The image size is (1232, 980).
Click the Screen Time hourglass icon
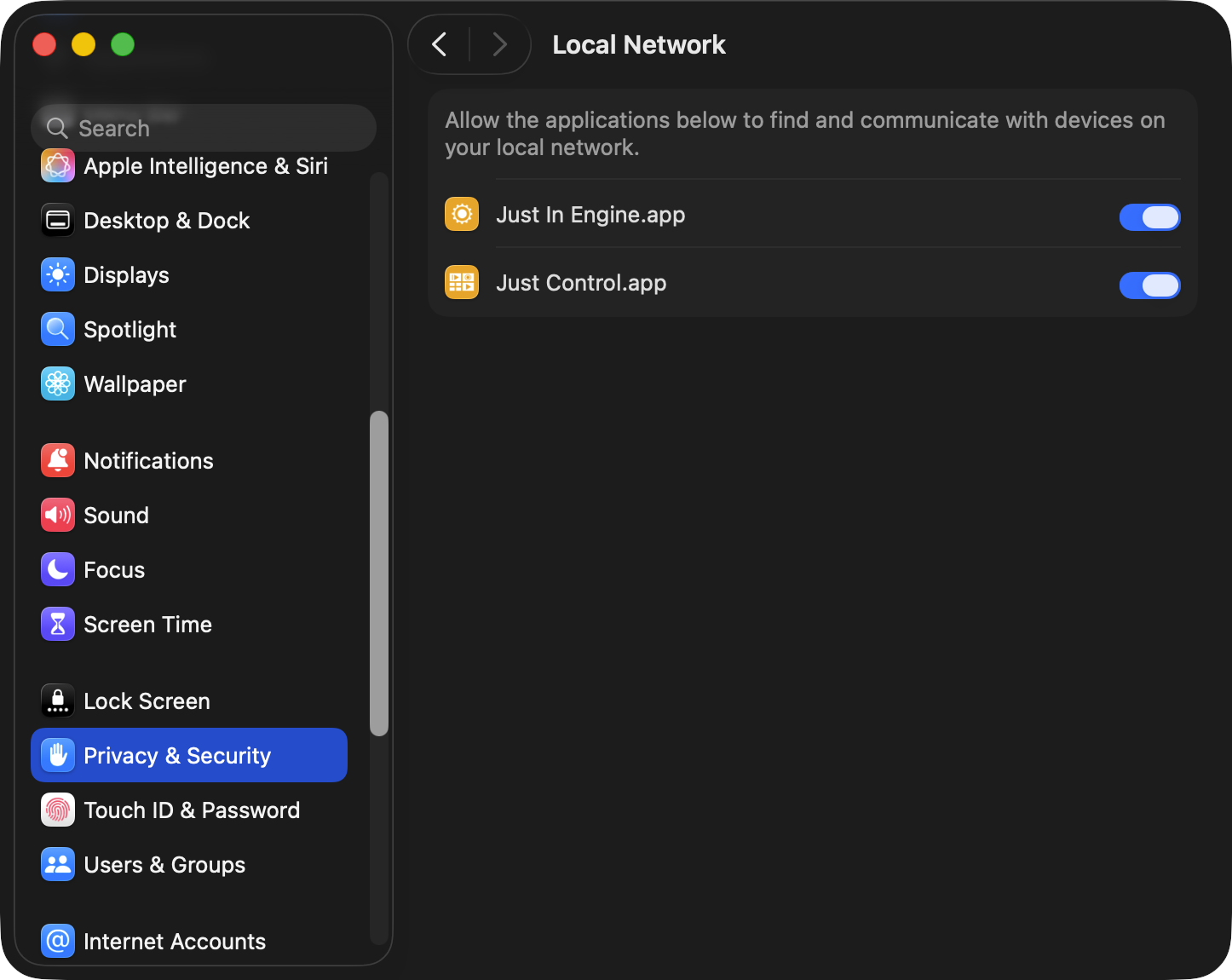point(58,625)
